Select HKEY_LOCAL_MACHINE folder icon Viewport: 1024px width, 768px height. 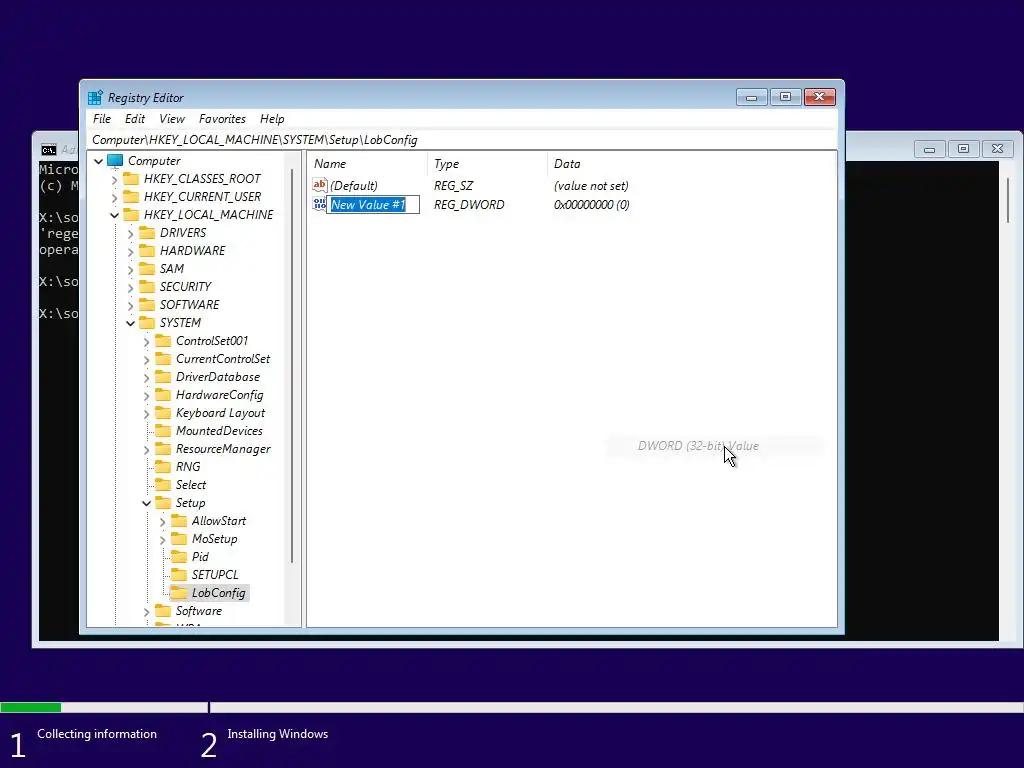pyautogui.click(x=131, y=214)
